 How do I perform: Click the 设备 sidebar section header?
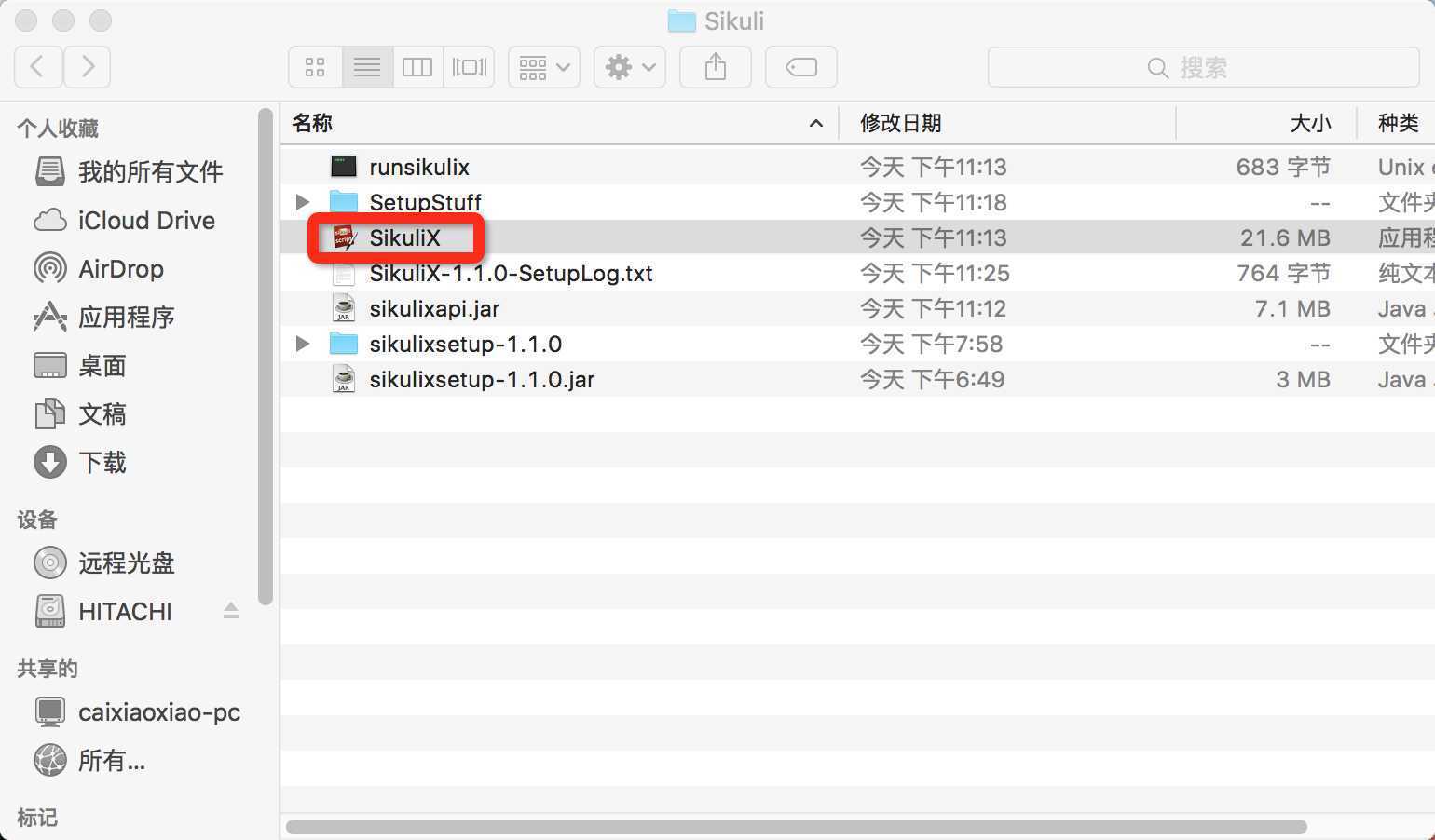pos(37,520)
